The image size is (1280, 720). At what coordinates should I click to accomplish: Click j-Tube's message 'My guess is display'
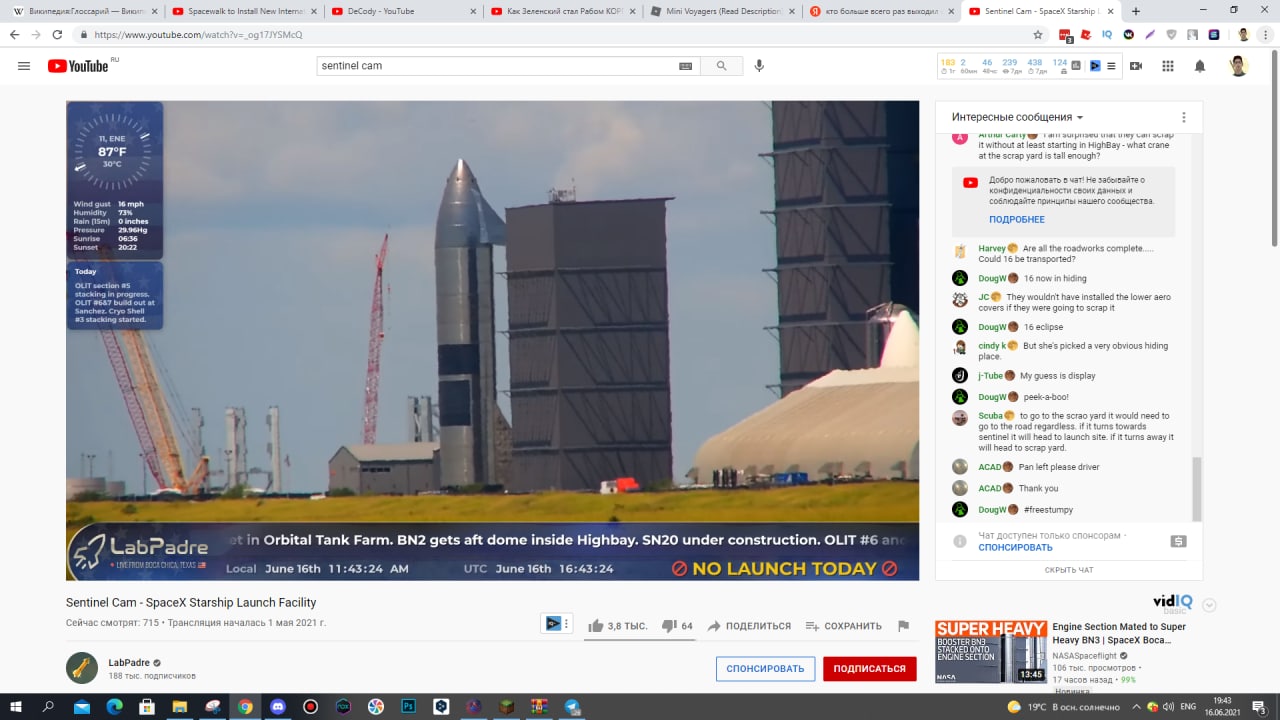(1057, 376)
